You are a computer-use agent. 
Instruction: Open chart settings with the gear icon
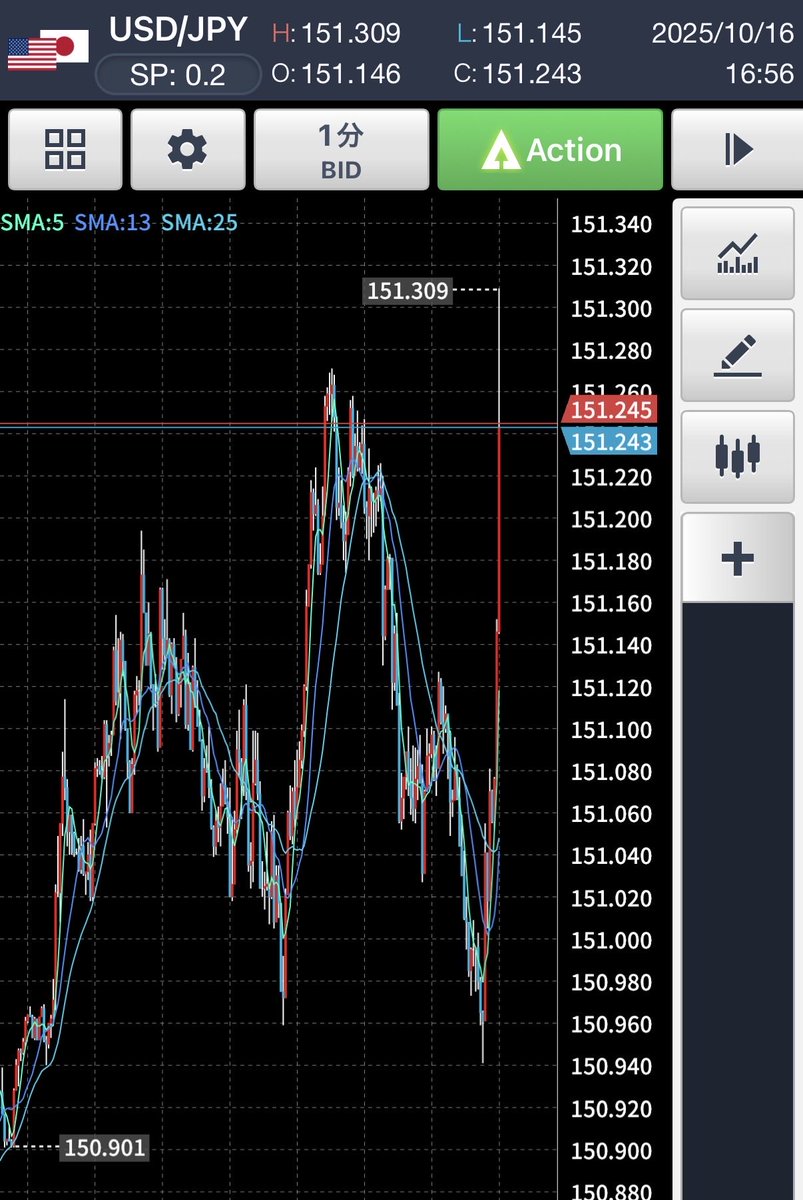[x=187, y=150]
